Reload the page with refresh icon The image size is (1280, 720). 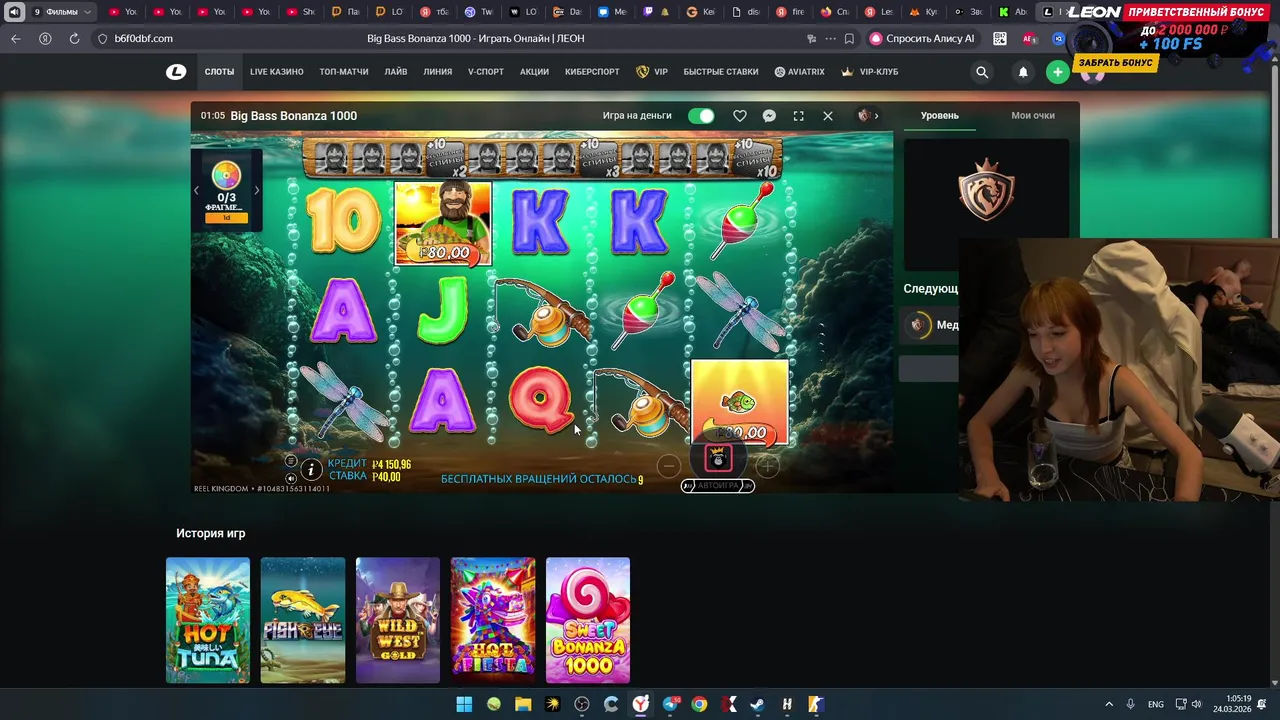pyautogui.click(x=74, y=38)
